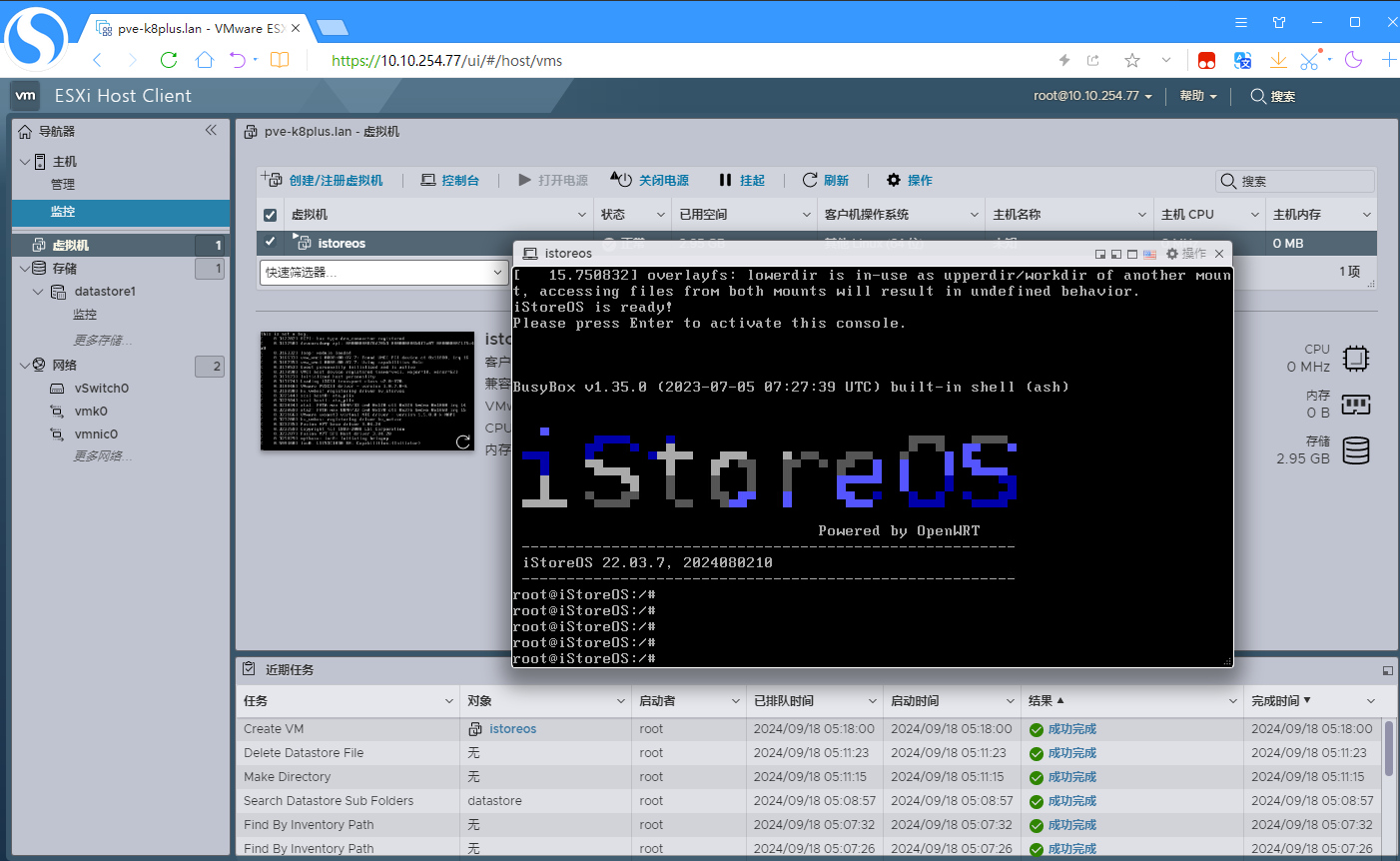Open istoreos link in Create VM task row
1400x861 pixels.
point(512,729)
